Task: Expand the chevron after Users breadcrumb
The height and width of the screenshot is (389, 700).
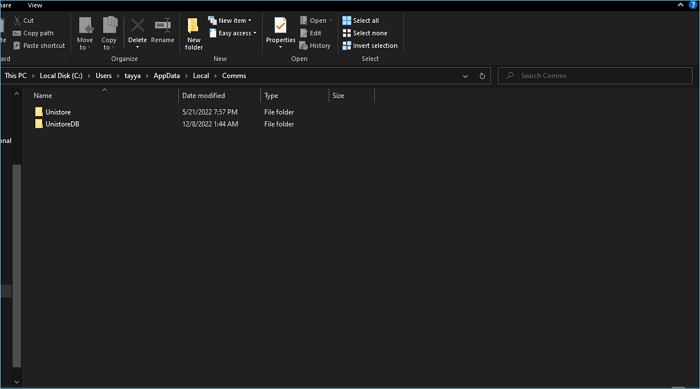Action: [118, 76]
